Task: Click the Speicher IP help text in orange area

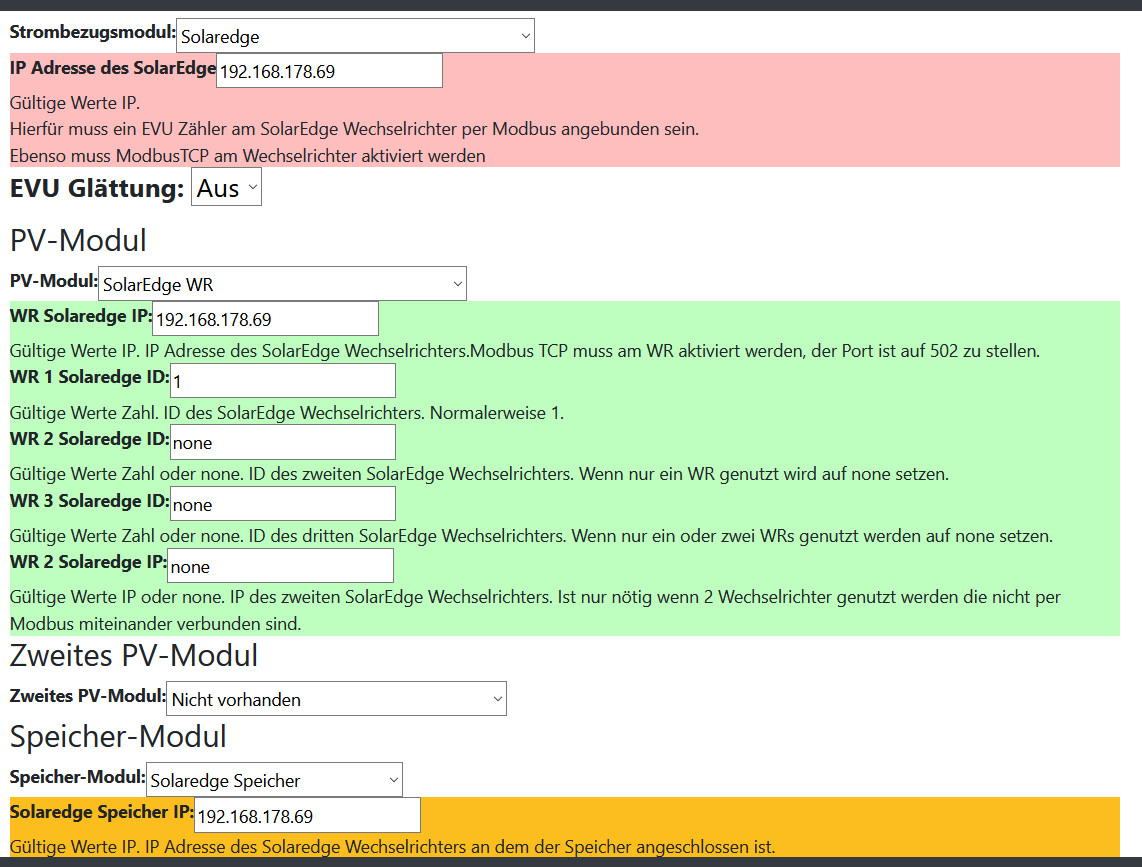Action: pos(392,847)
